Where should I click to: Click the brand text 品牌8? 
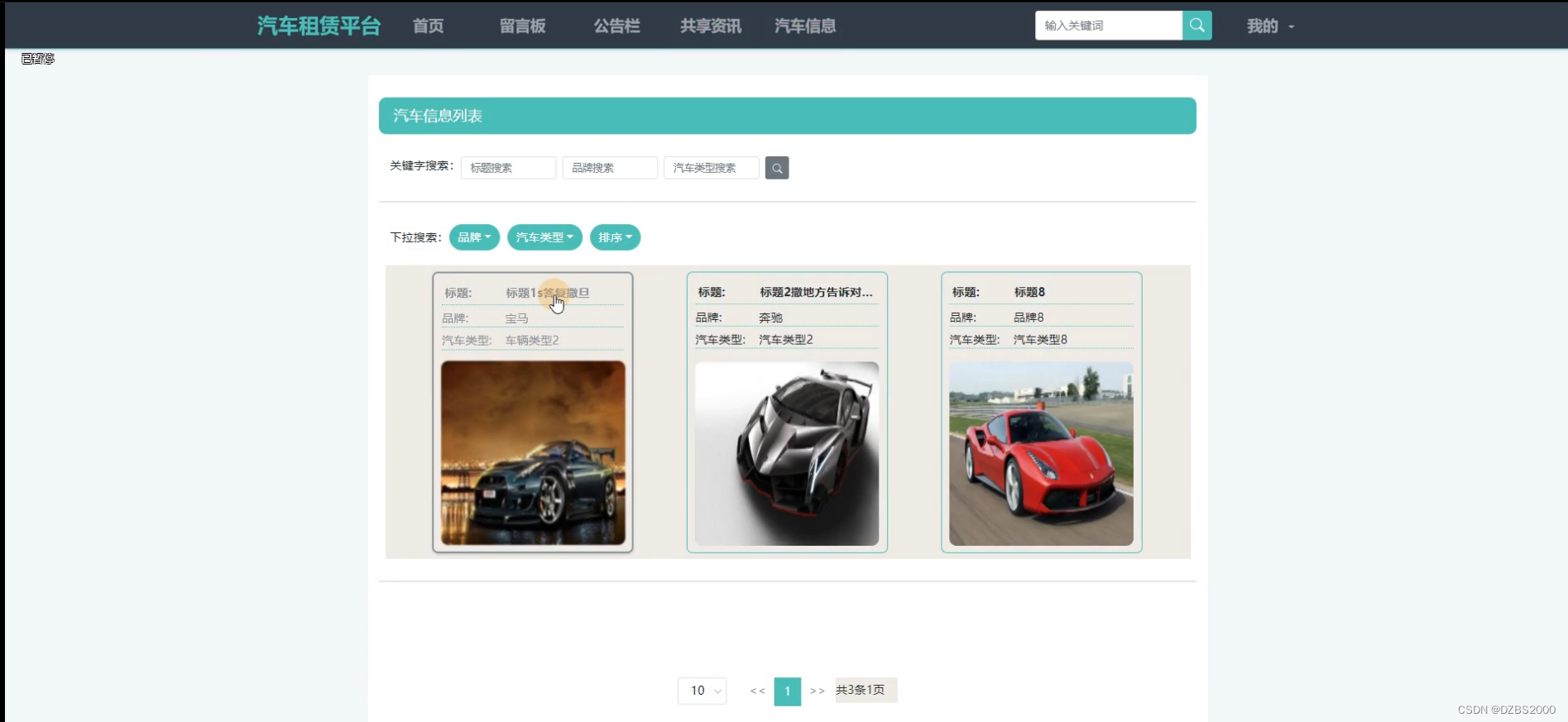tap(1029, 318)
